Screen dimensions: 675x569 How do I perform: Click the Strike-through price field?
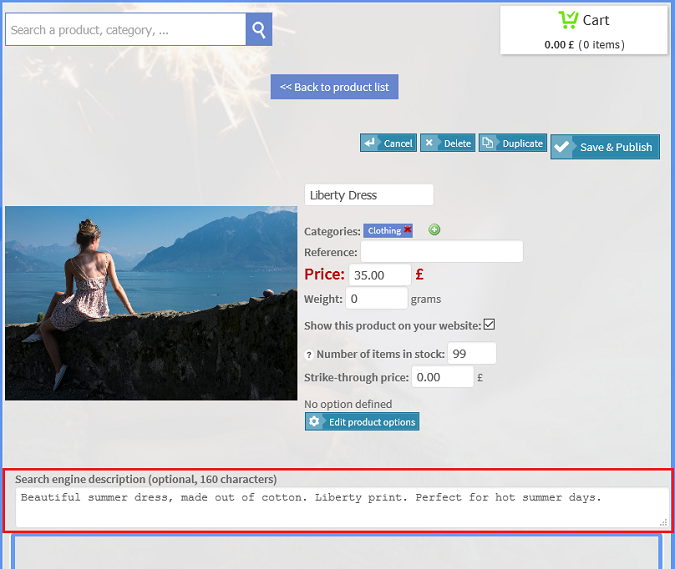443,377
